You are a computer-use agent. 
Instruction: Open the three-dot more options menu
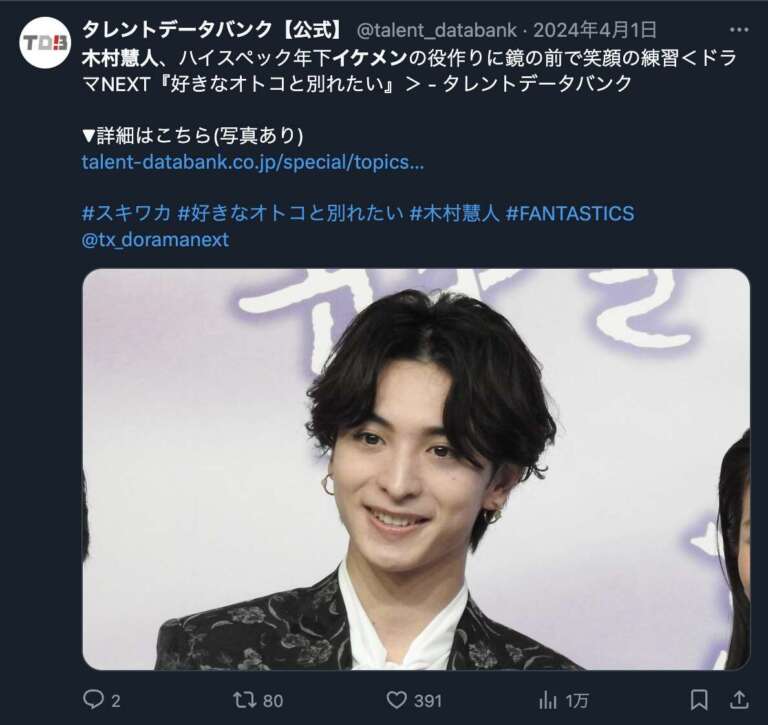739,30
